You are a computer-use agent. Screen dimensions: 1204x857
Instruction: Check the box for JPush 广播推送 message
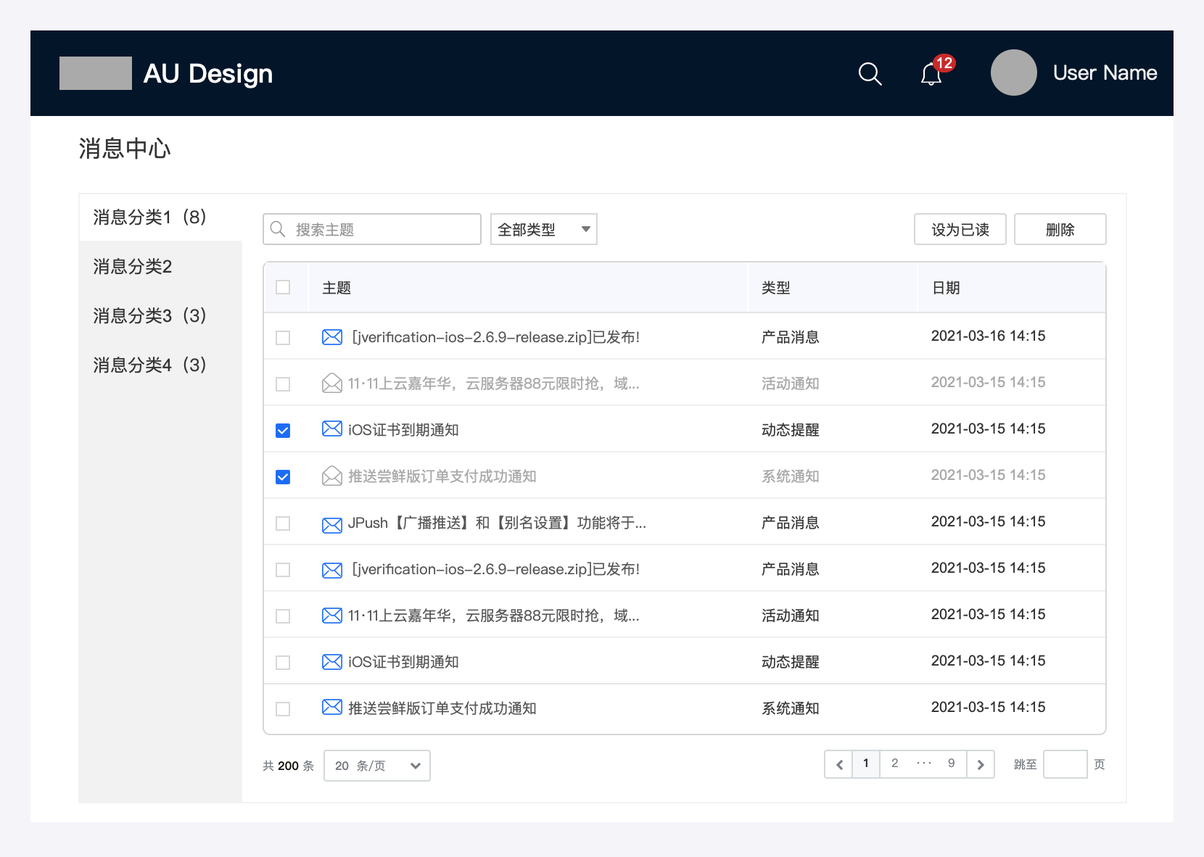pos(283,523)
